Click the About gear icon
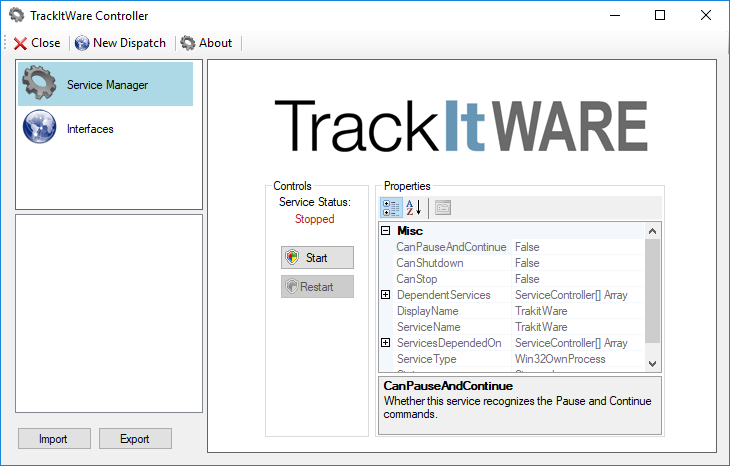This screenshot has height=466, width=730. coord(188,43)
